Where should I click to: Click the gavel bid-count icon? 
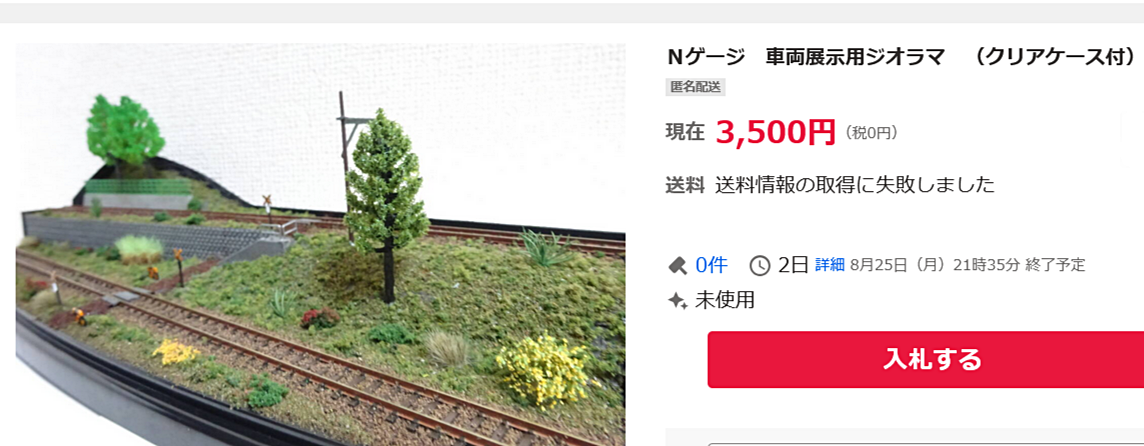(x=678, y=265)
